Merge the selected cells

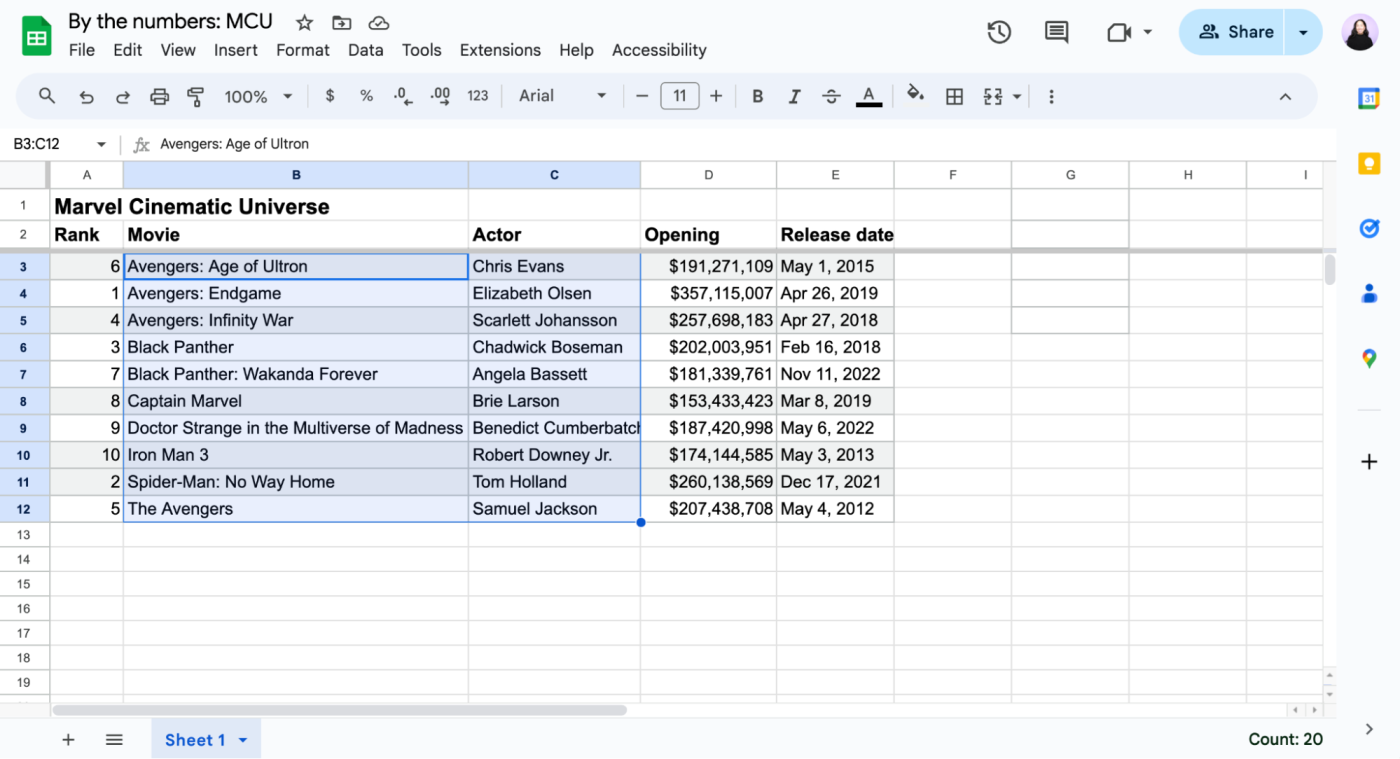993,96
